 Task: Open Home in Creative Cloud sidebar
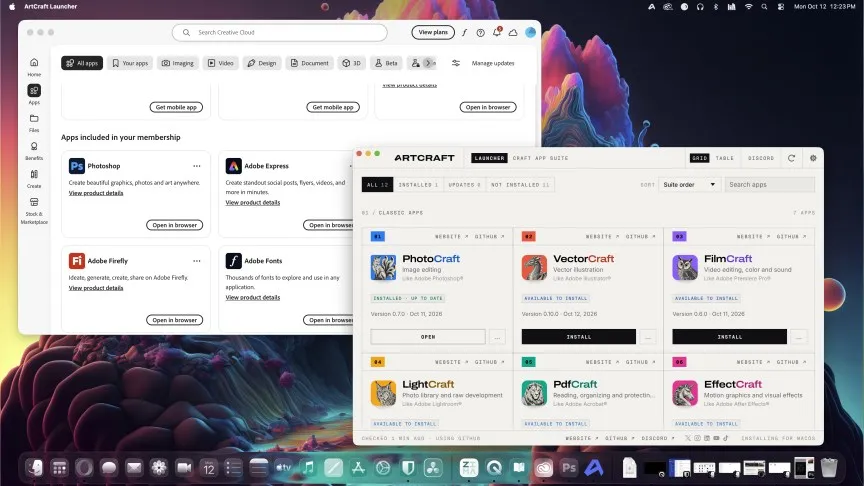click(x=34, y=67)
